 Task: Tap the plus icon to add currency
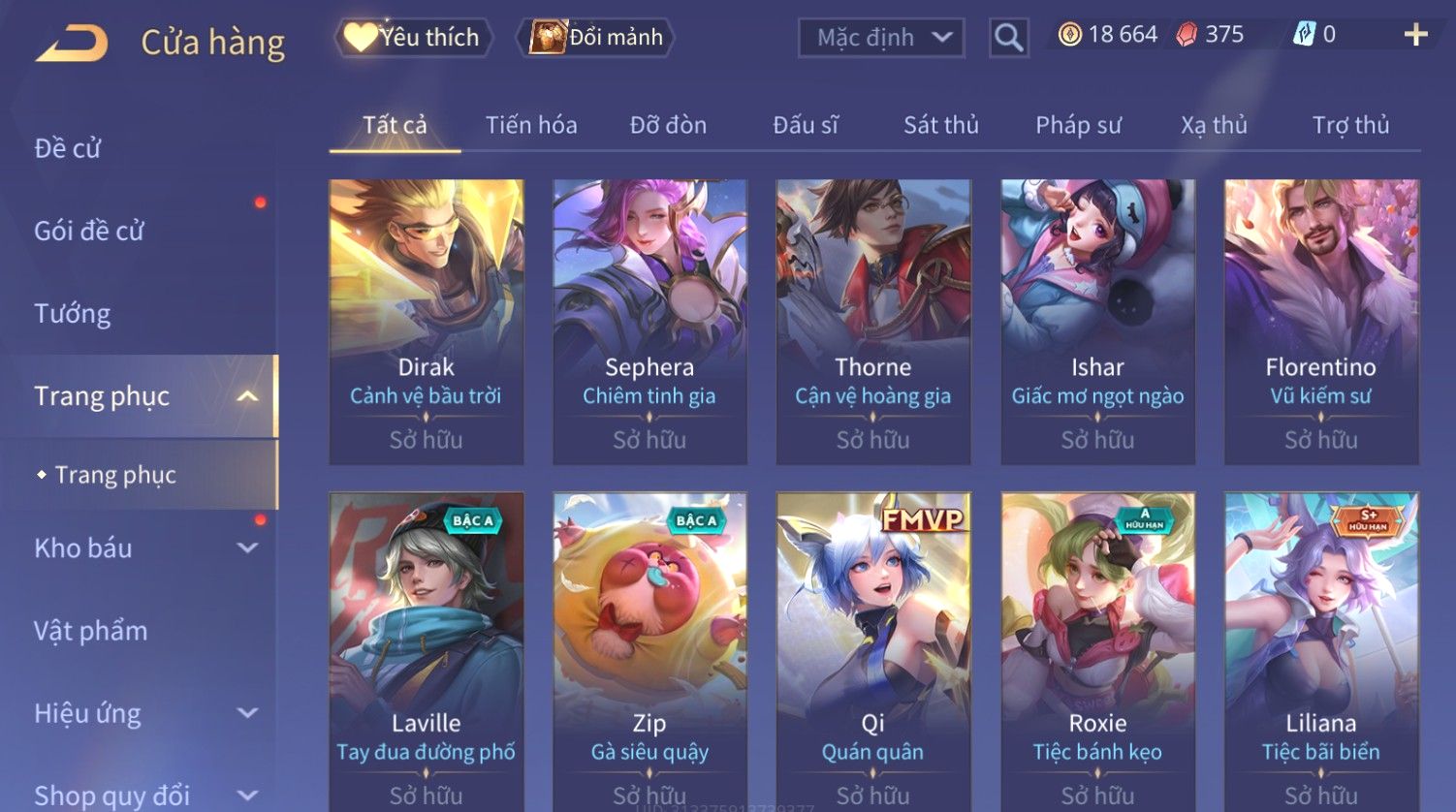pos(1415,35)
